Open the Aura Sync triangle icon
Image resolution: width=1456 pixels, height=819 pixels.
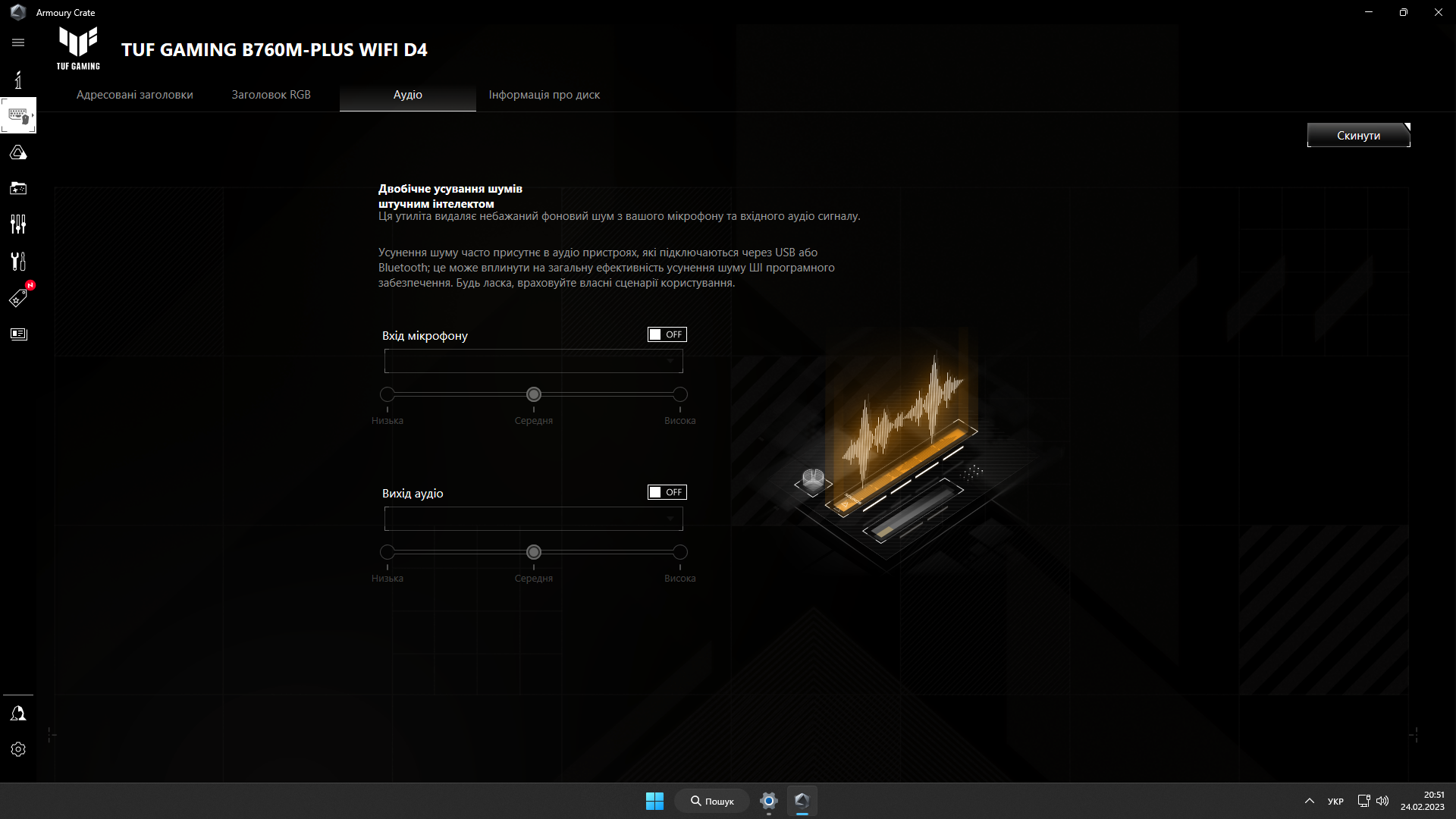coord(18,152)
